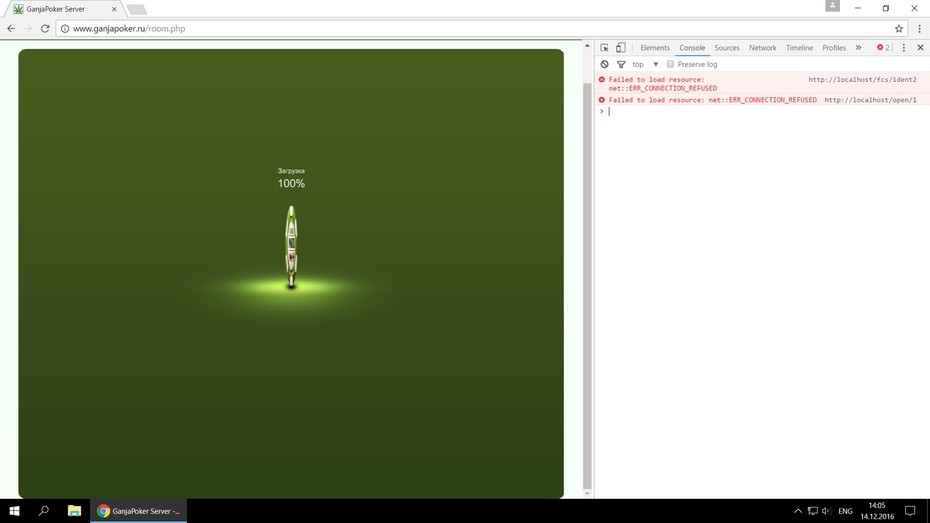Focus the console input prompt

(x=765, y=111)
